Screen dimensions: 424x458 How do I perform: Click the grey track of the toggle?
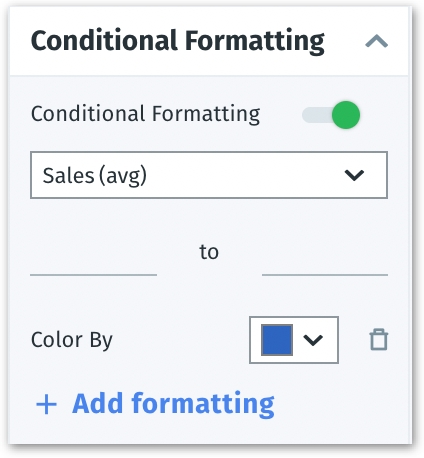[x=317, y=115]
